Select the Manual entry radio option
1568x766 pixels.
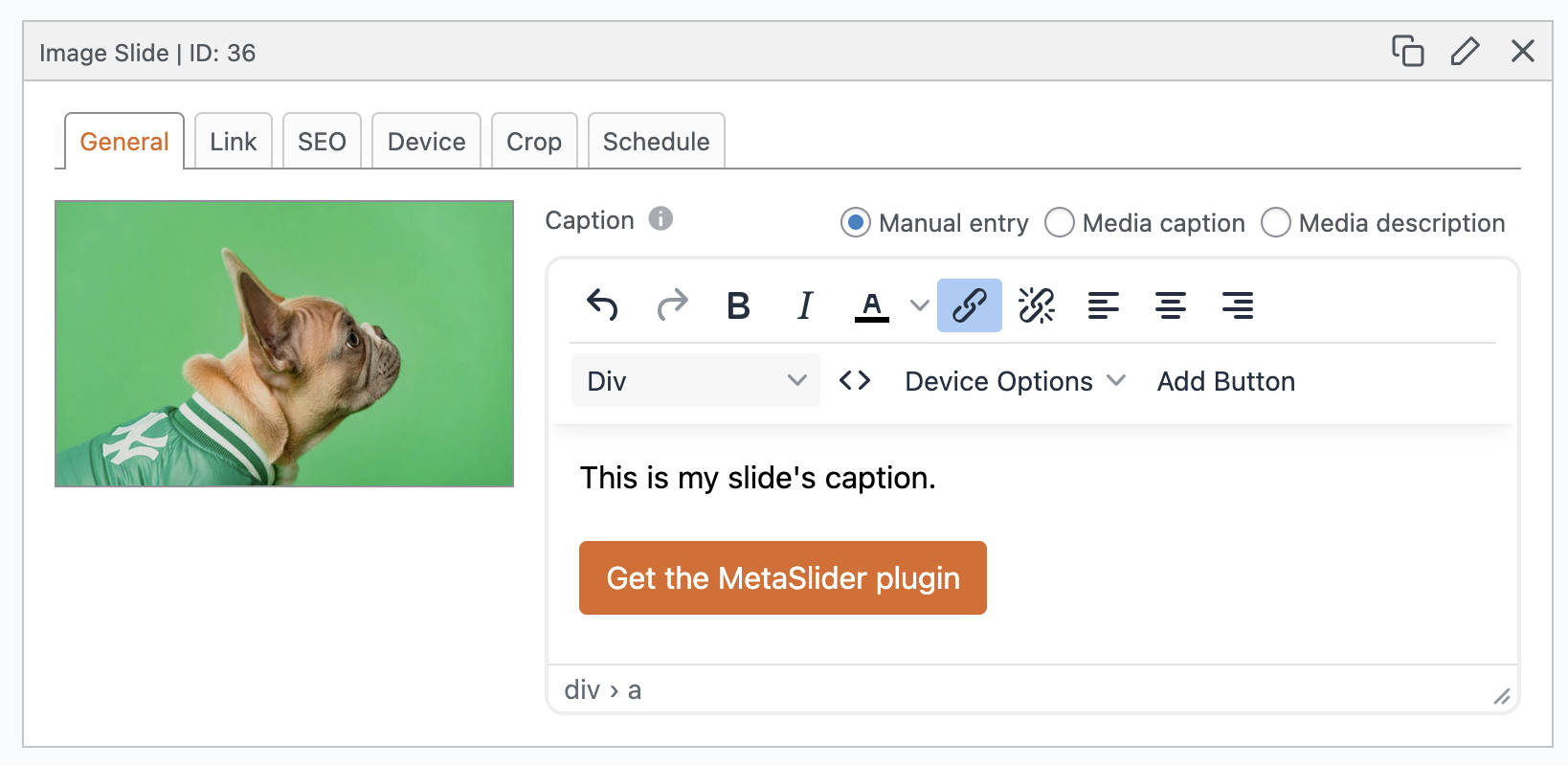point(855,223)
